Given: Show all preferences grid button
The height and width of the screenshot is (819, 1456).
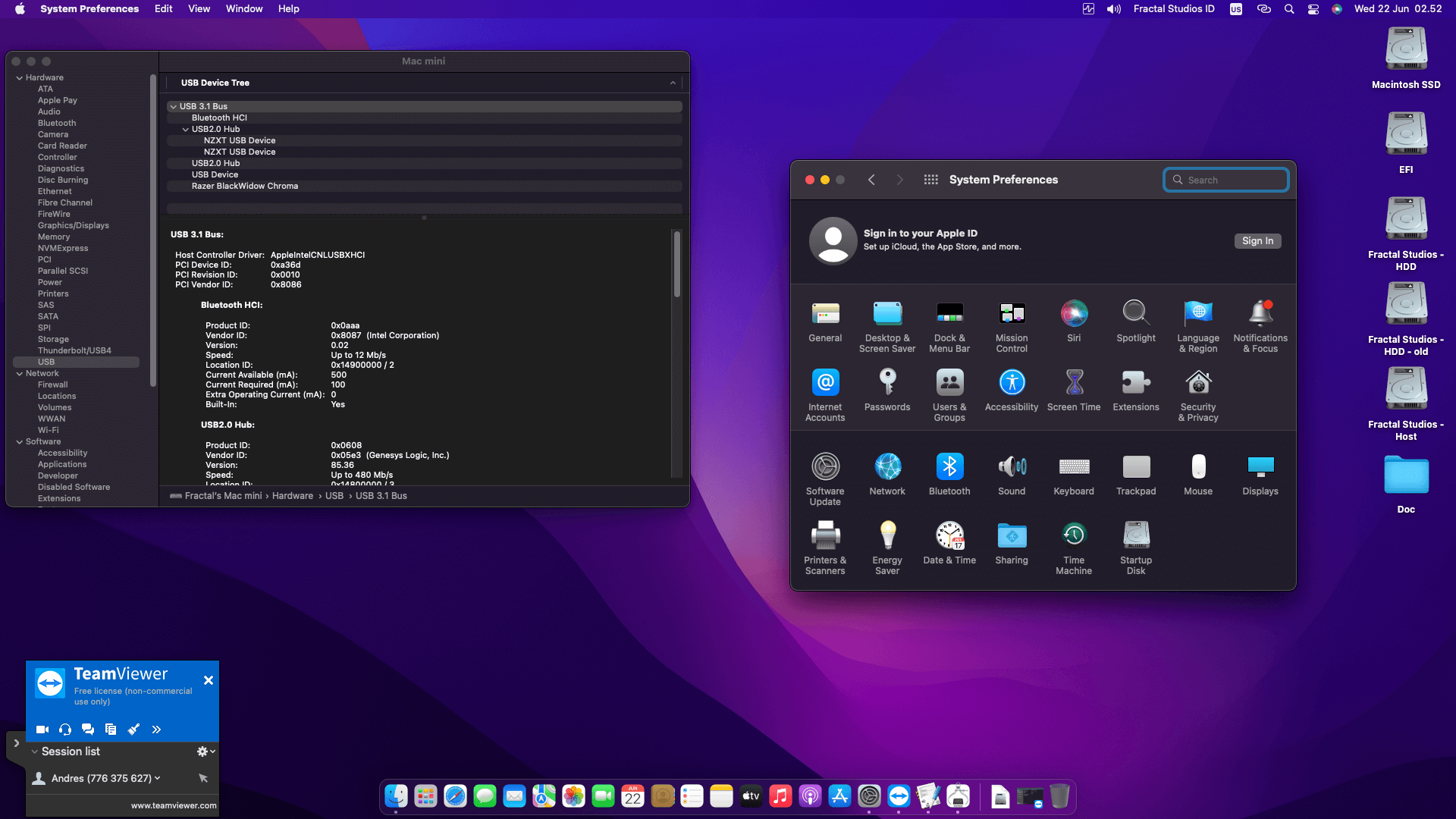Looking at the screenshot, I should tap(930, 180).
